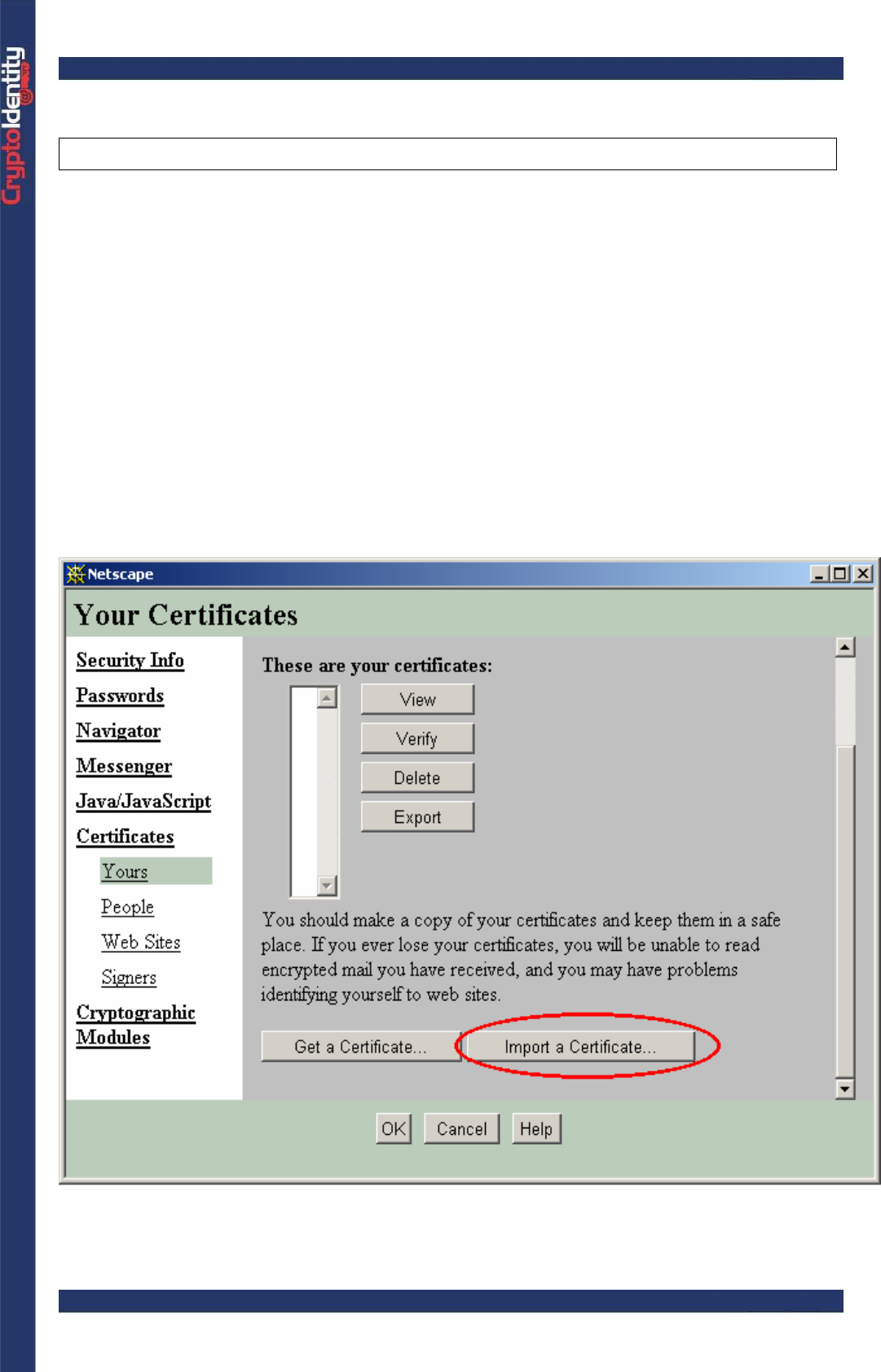Click the Verify certificate button

(417, 739)
